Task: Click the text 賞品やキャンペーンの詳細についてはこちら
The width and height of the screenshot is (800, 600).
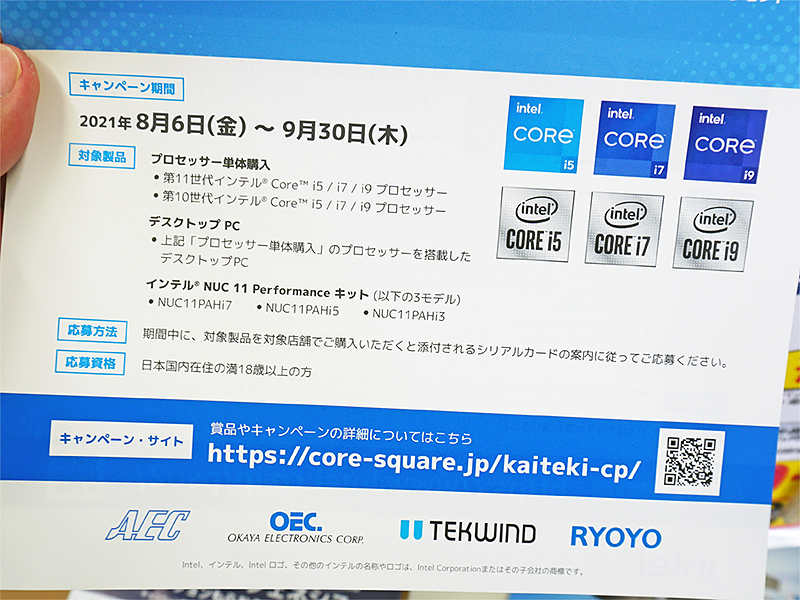Action: pyautogui.click(x=341, y=433)
